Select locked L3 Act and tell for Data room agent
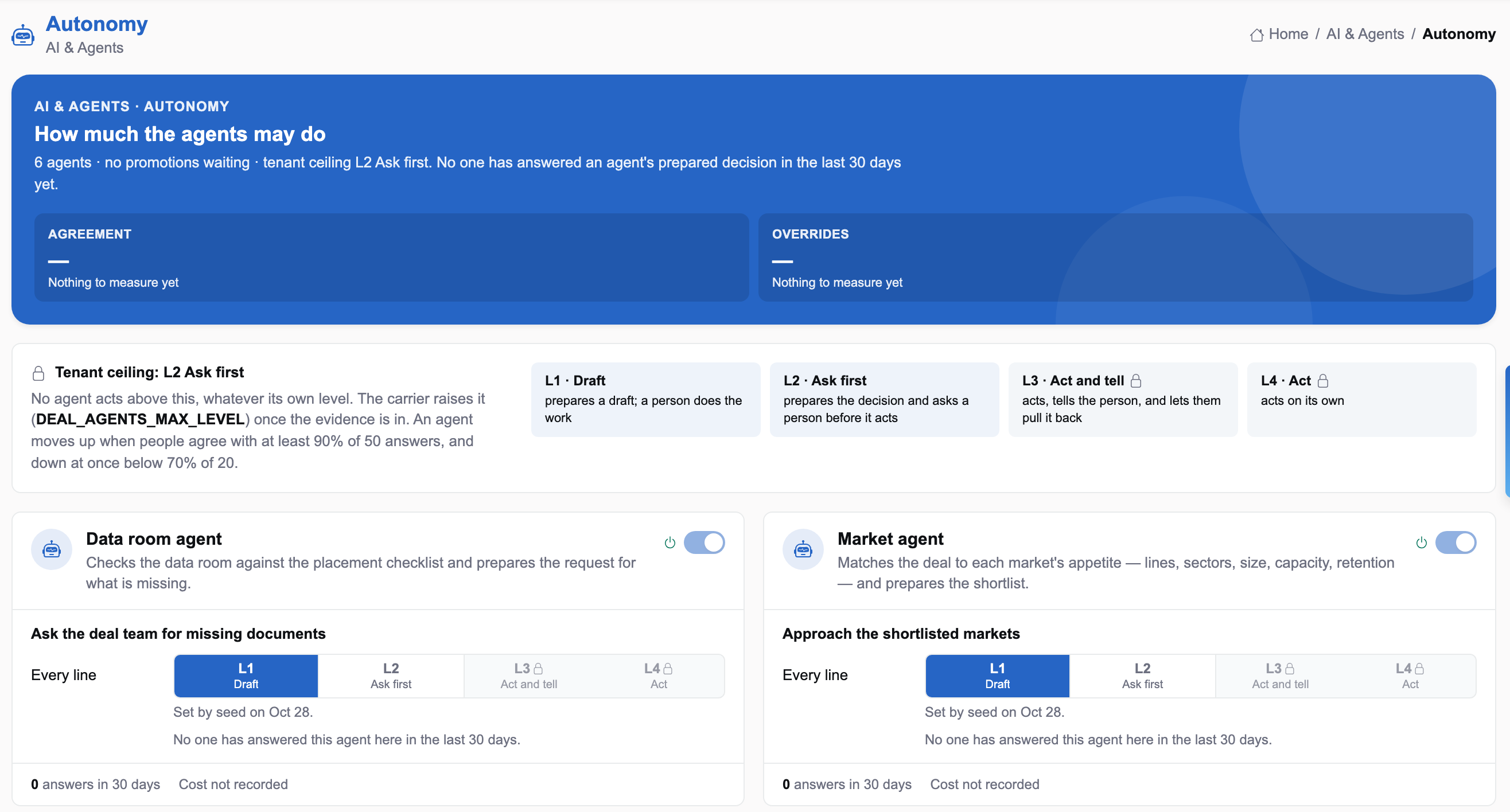 pyautogui.click(x=529, y=676)
